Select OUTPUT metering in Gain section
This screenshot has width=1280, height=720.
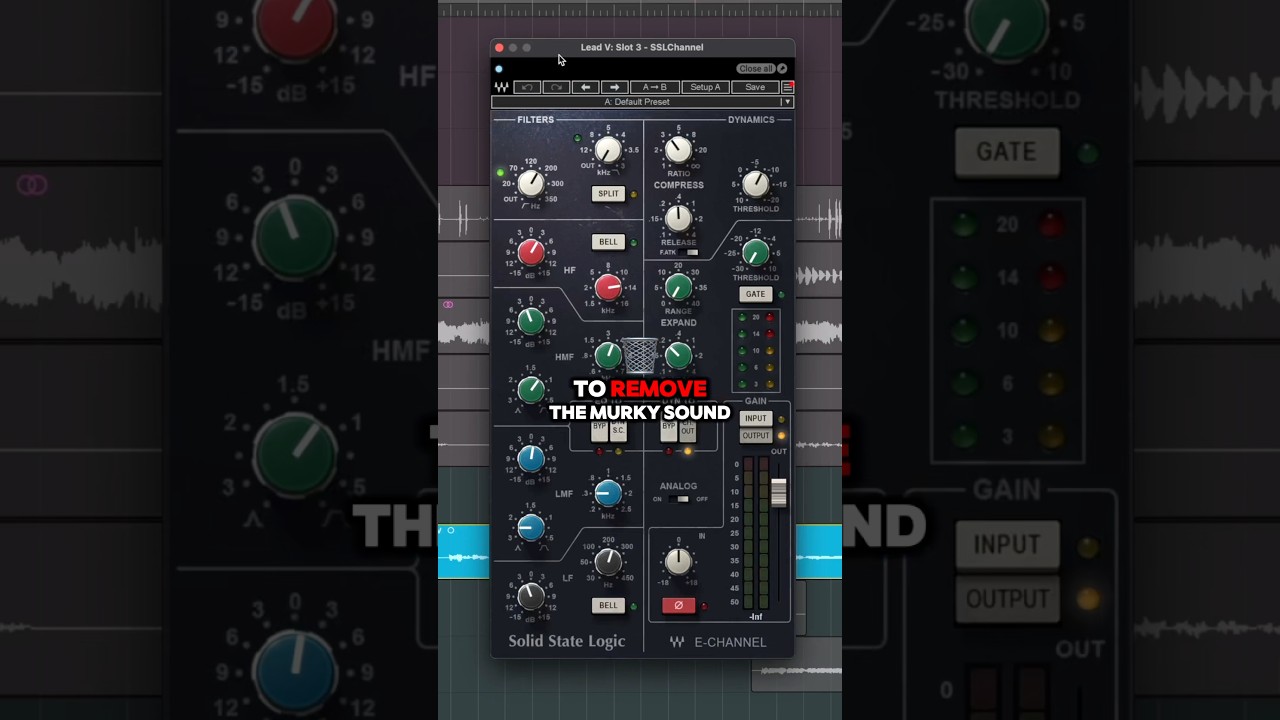tap(755, 436)
